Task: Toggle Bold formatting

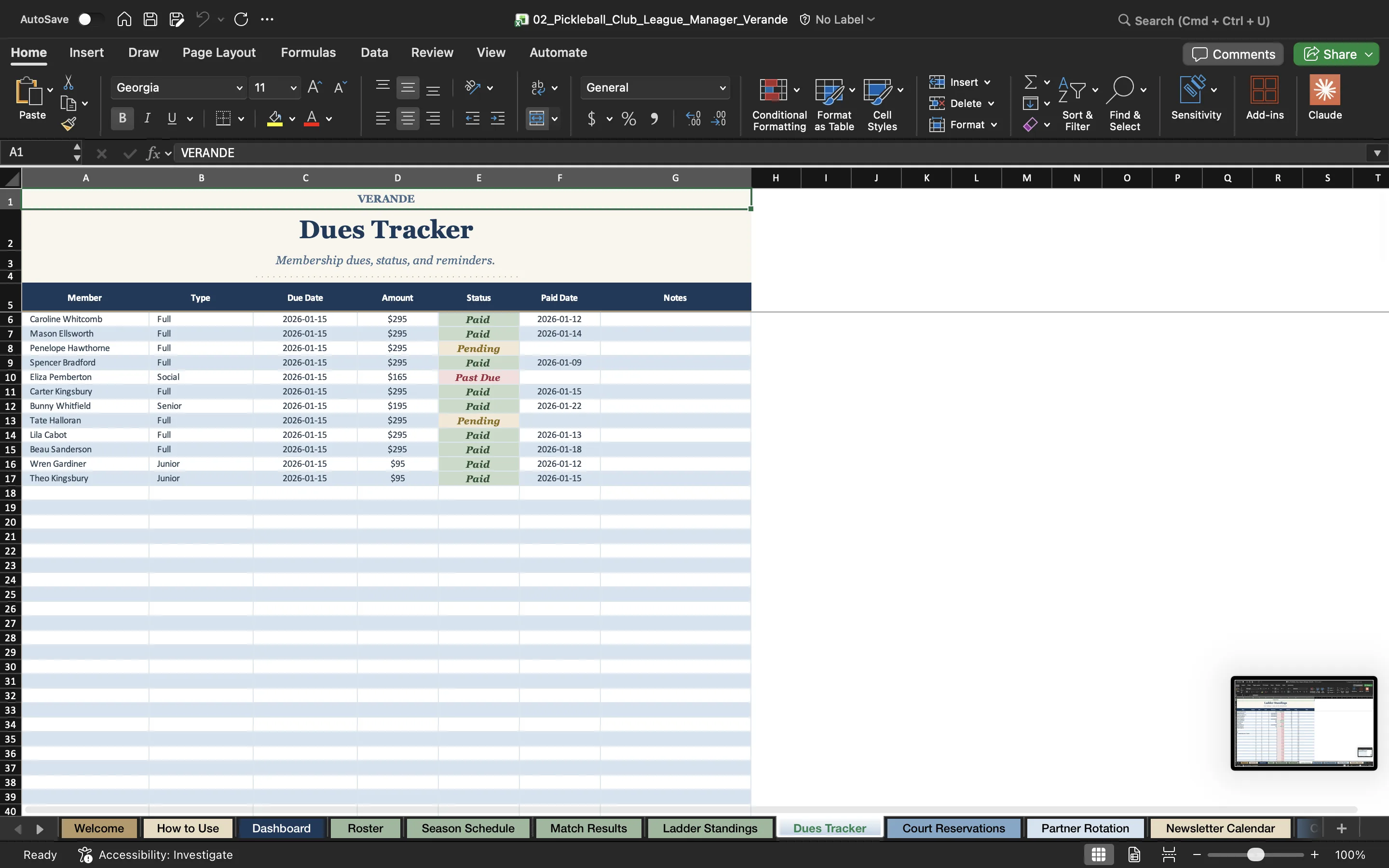Action: 122,118
